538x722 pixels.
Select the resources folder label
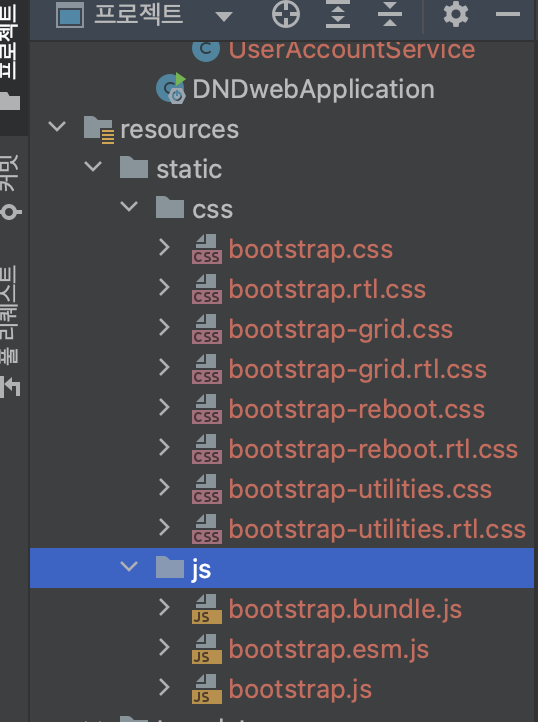click(x=180, y=129)
